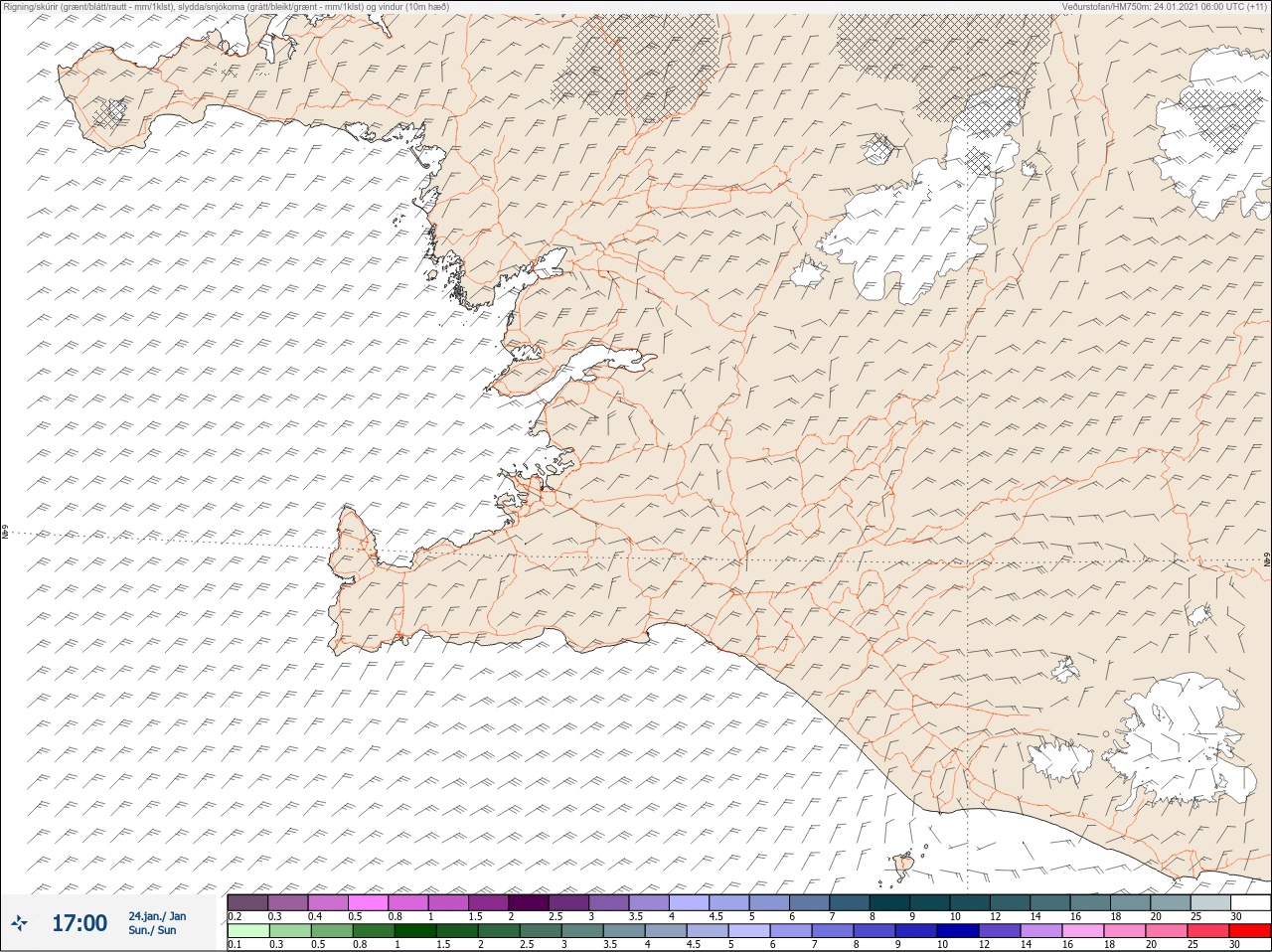This screenshot has height=952, width=1272.
Task: Select the top legend swatch between 0.2 and 0.3
Action: tap(247, 902)
